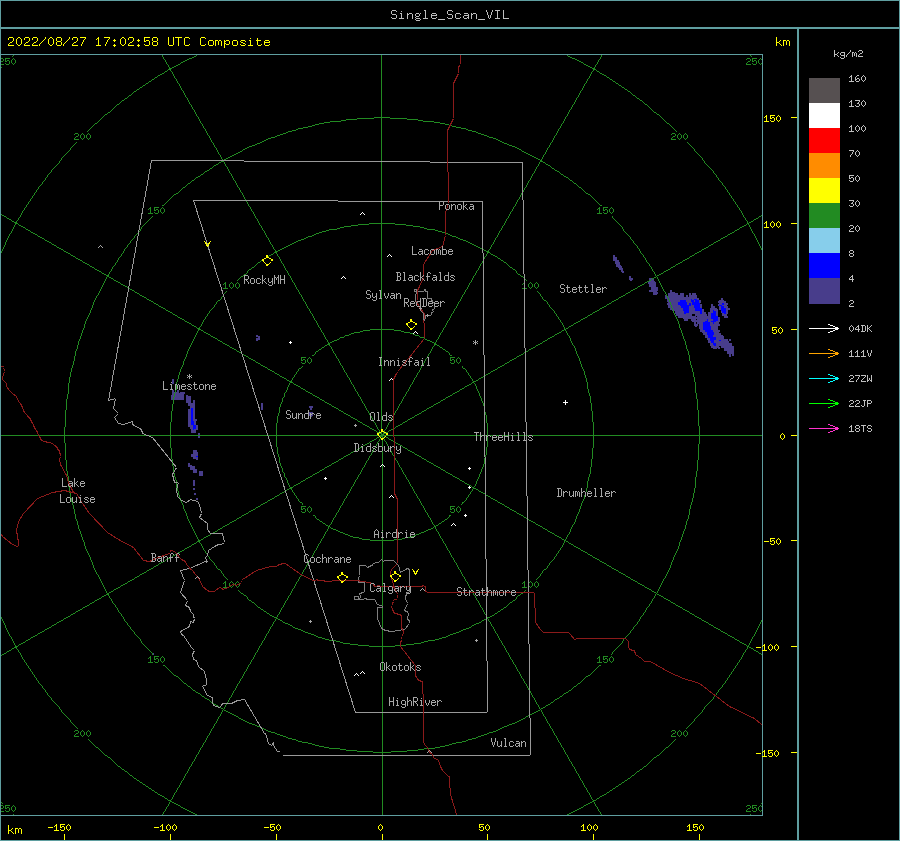The image size is (900, 841).
Task: Click the yellow V marker east of Calgary
Action: coord(416,572)
